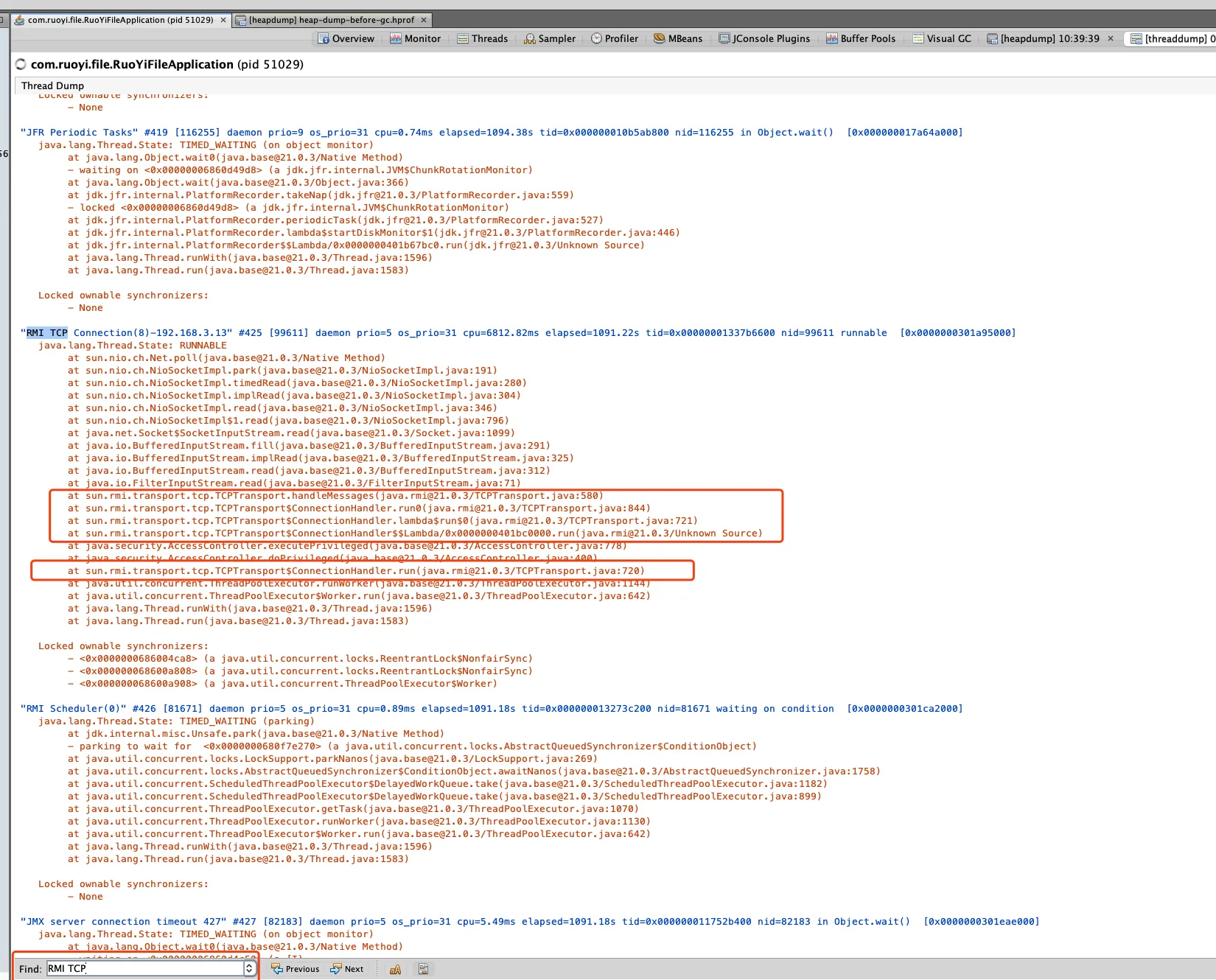Click in the Find text field
1216x980 pixels.
pyautogui.click(x=144, y=968)
